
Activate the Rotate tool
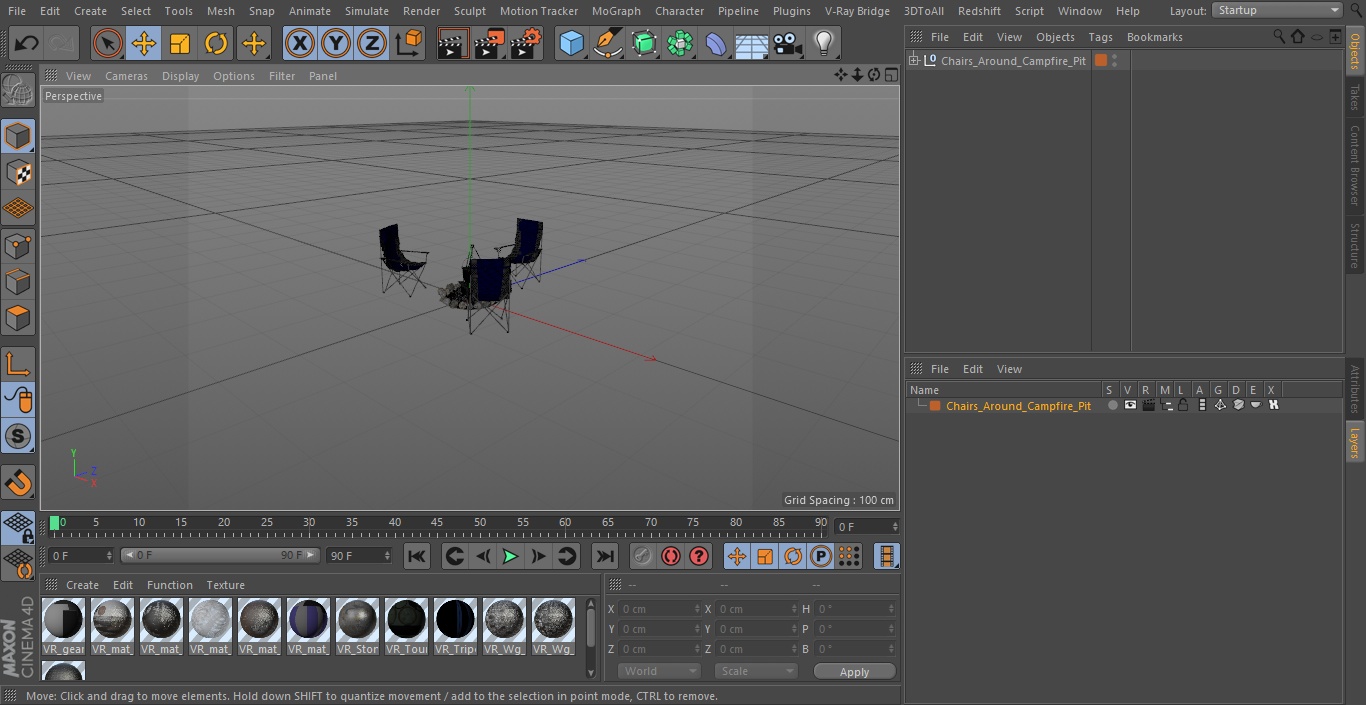[216, 43]
